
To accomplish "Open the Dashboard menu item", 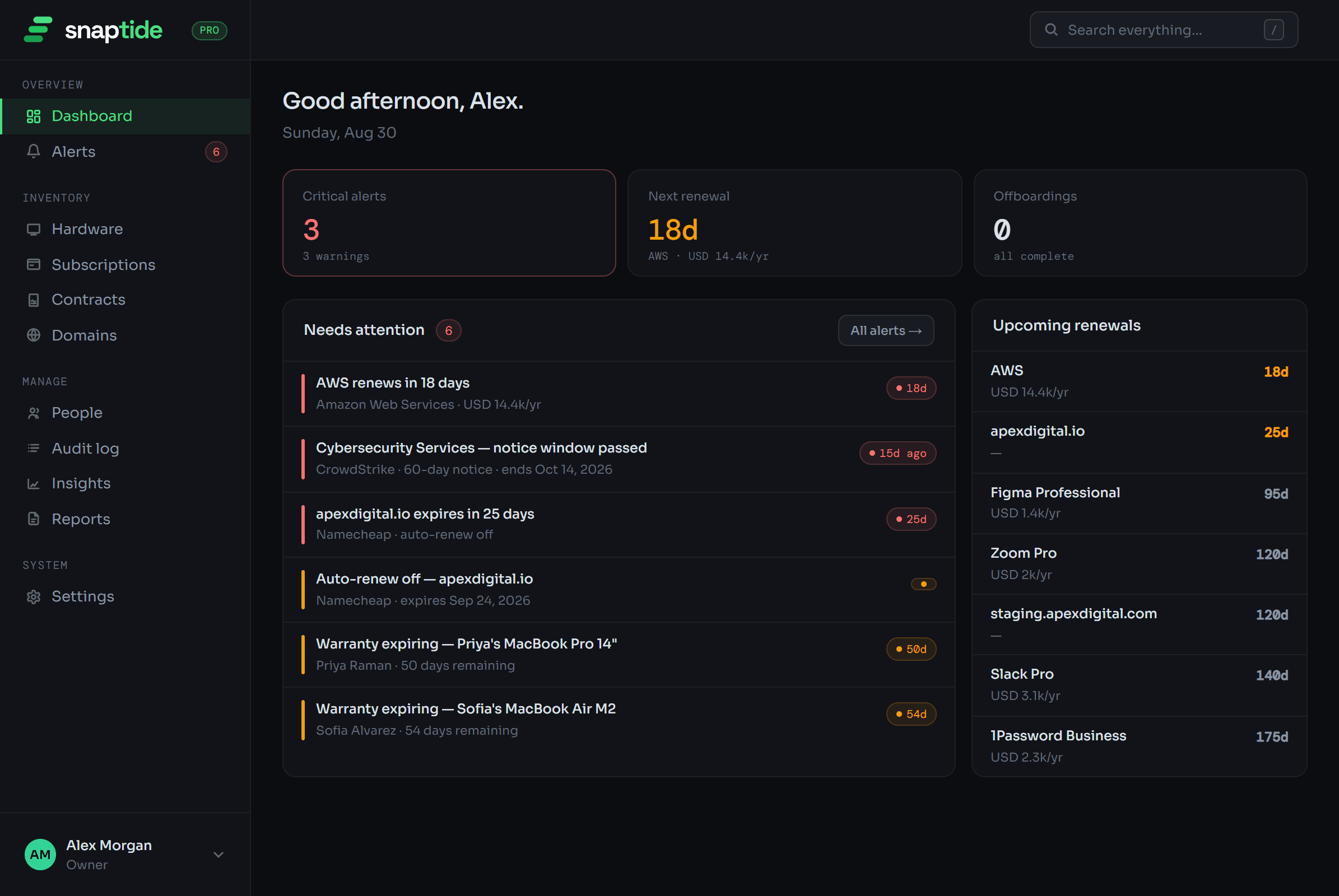I will (125, 116).
